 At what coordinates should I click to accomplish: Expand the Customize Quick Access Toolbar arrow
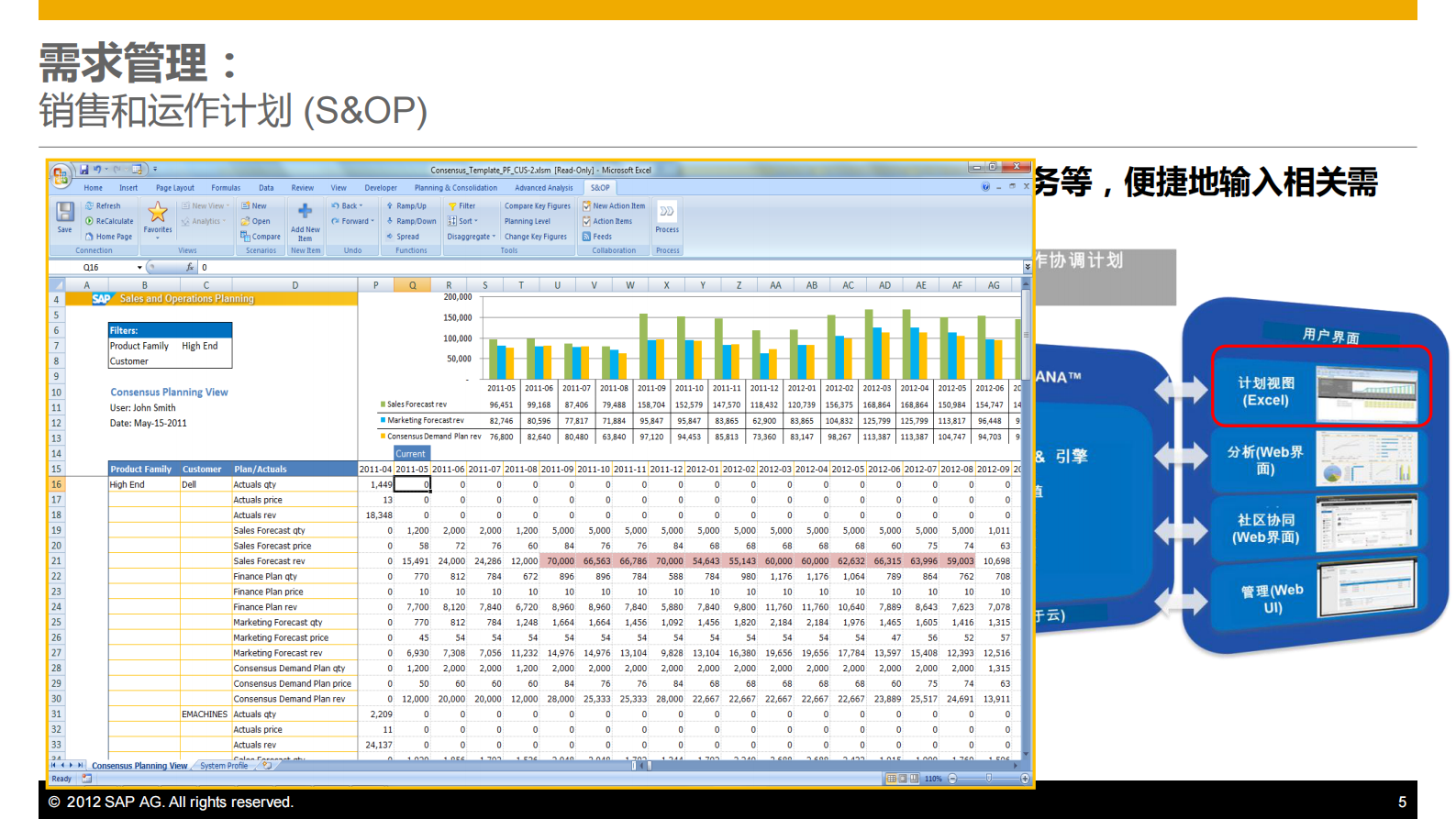point(155,170)
